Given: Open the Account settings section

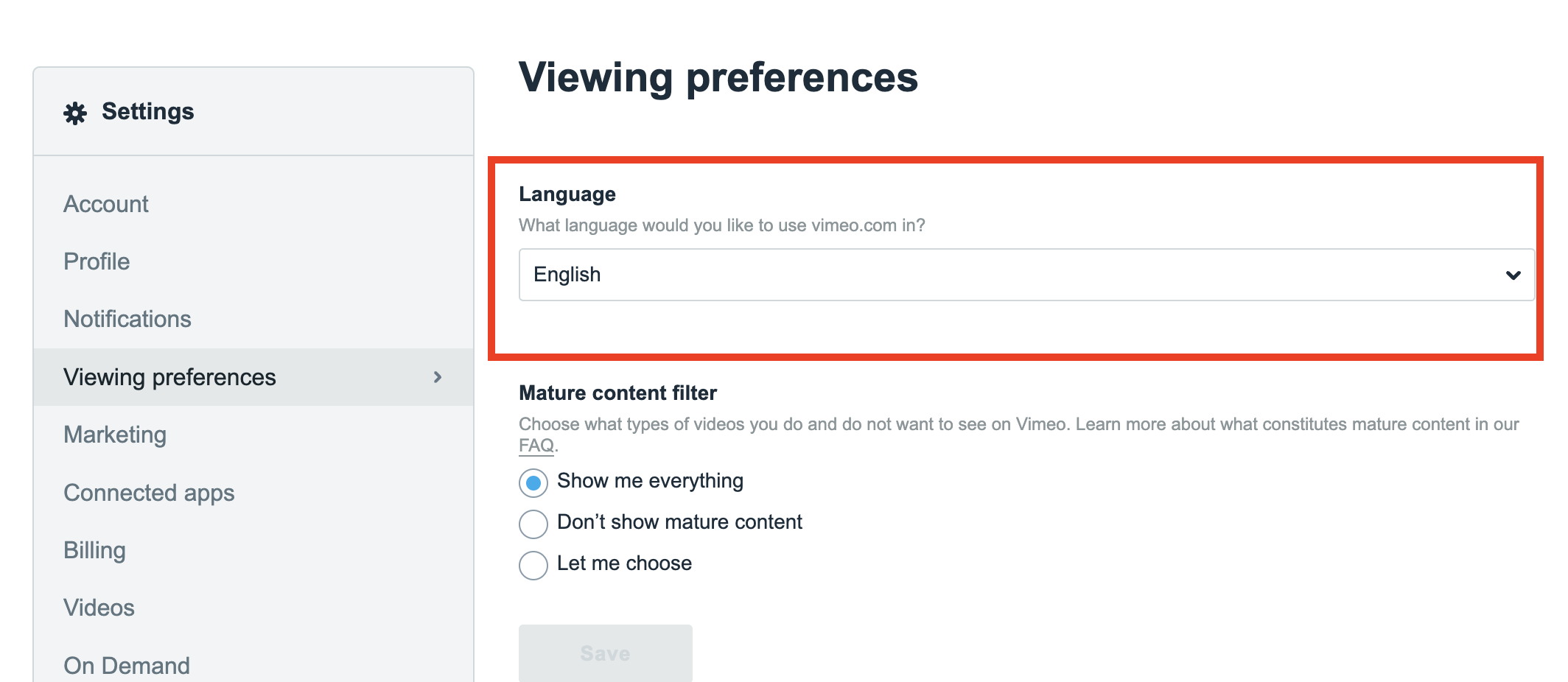Looking at the screenshot, I should tap(106, 204).
